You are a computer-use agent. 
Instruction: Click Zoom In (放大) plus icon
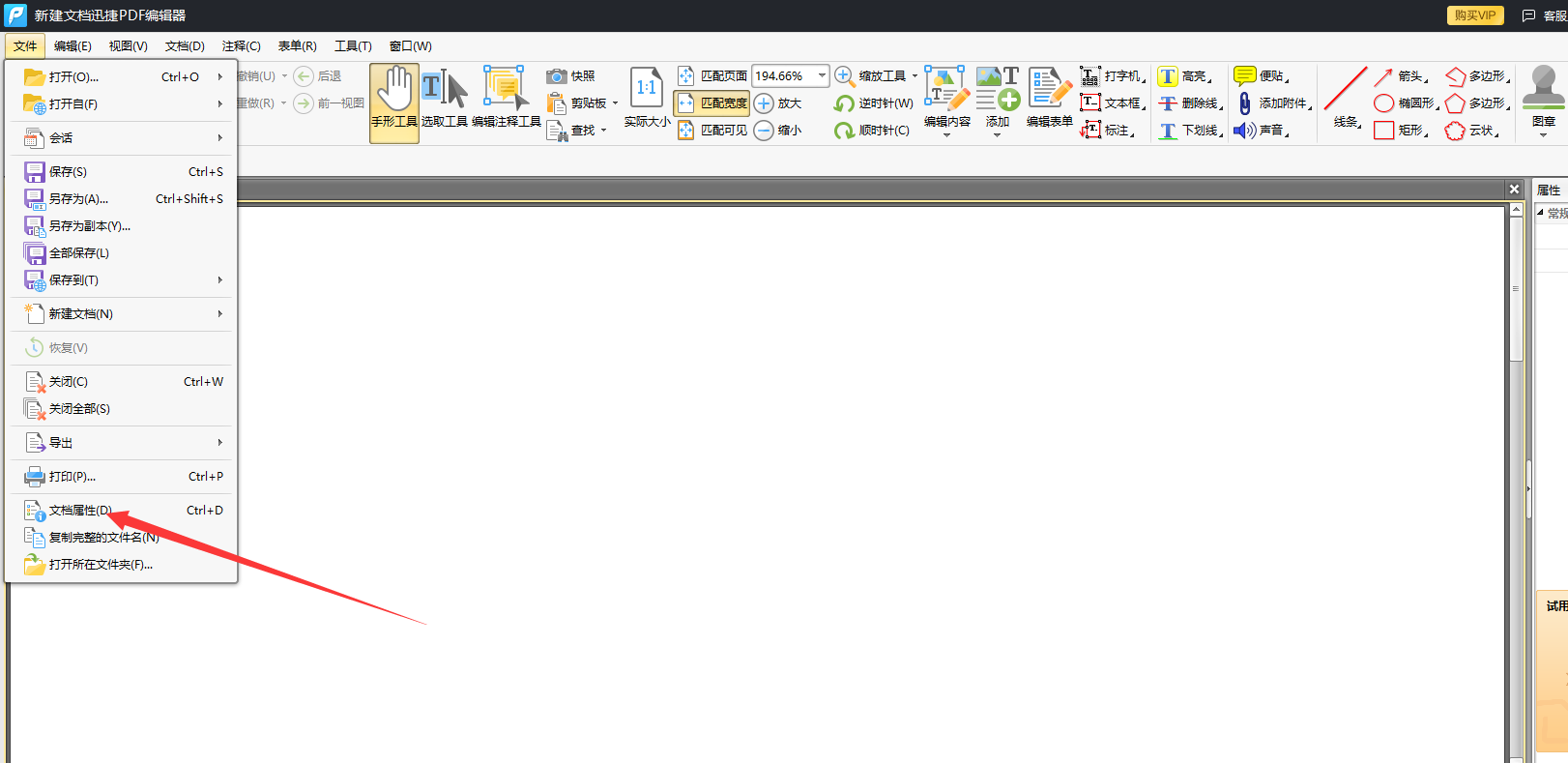click(x=764, y=103)
